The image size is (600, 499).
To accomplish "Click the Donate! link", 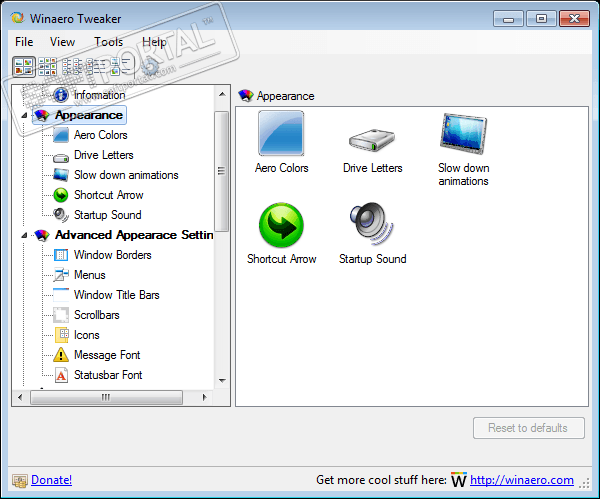I will click(51, 480).
